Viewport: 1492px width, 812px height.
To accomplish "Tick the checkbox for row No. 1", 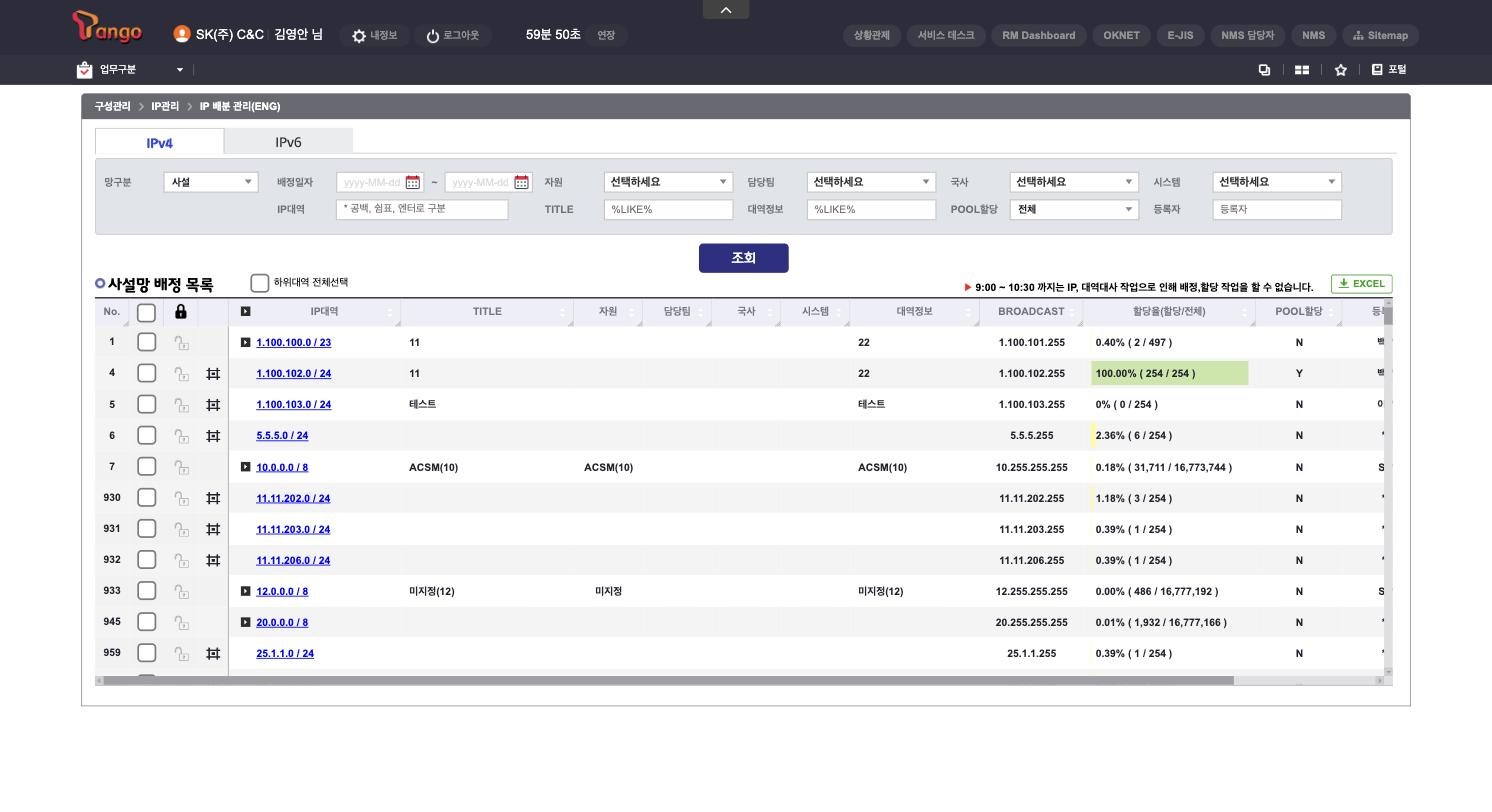I will [146, 342].
